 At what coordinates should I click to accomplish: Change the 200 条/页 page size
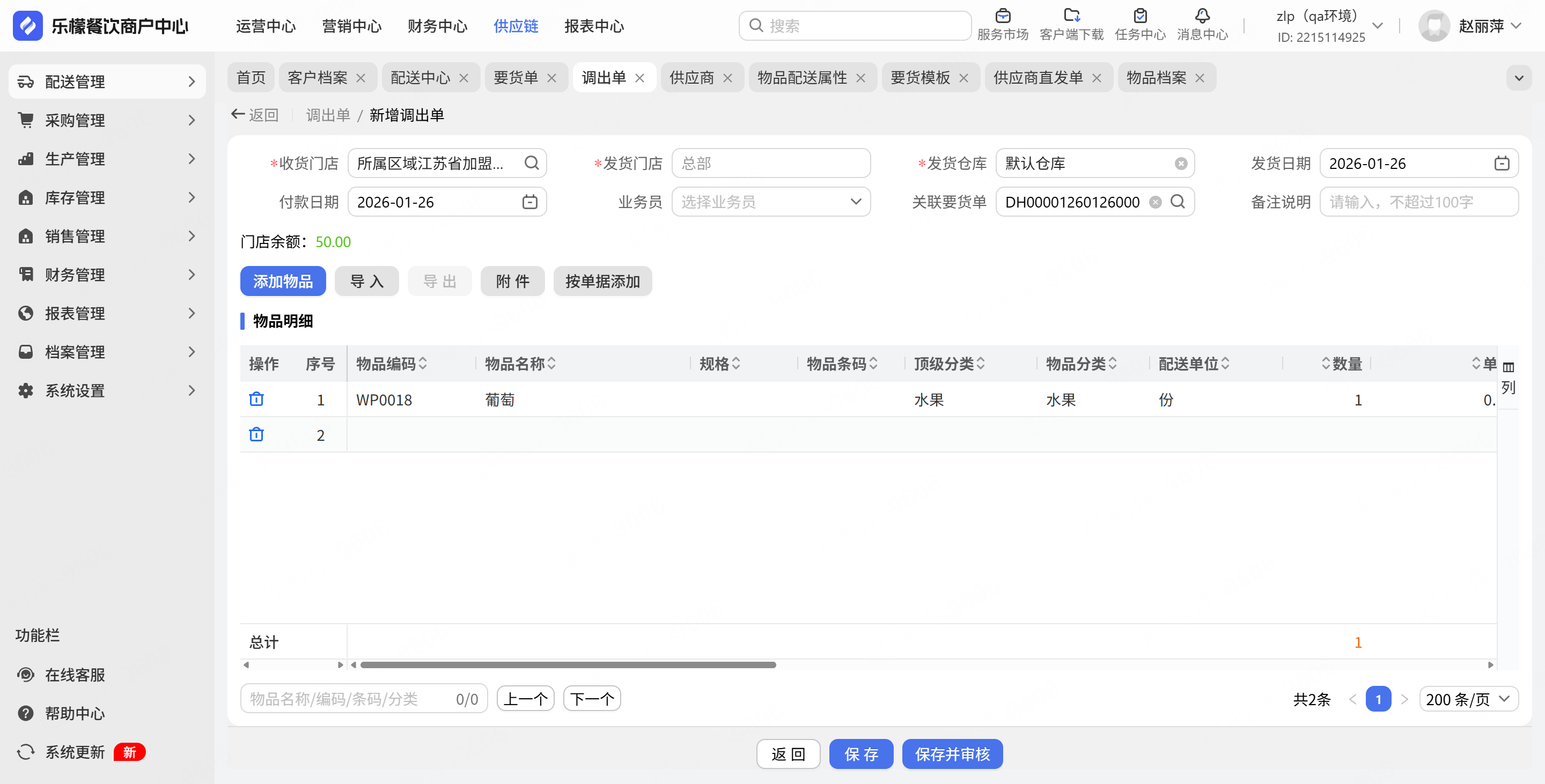tap(1468, 699)
